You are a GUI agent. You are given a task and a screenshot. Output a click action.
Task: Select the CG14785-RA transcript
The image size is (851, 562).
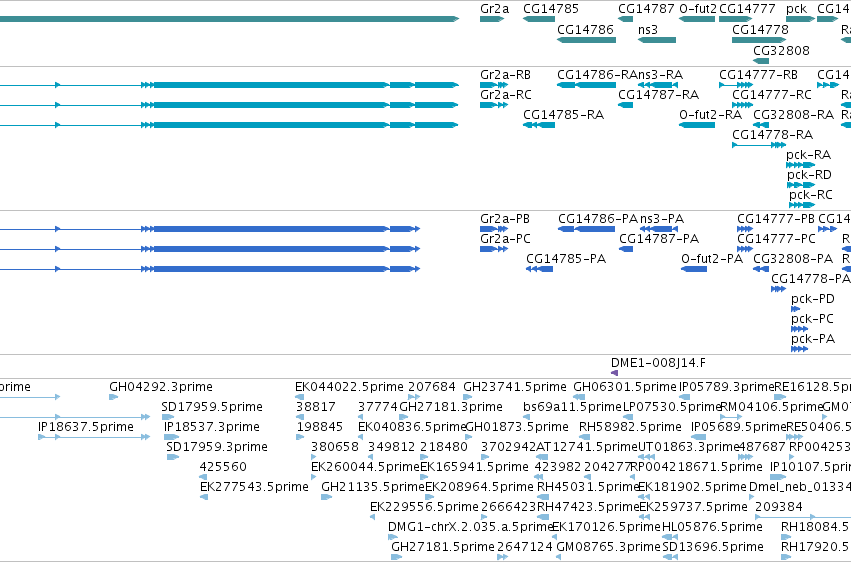point(539,125)
